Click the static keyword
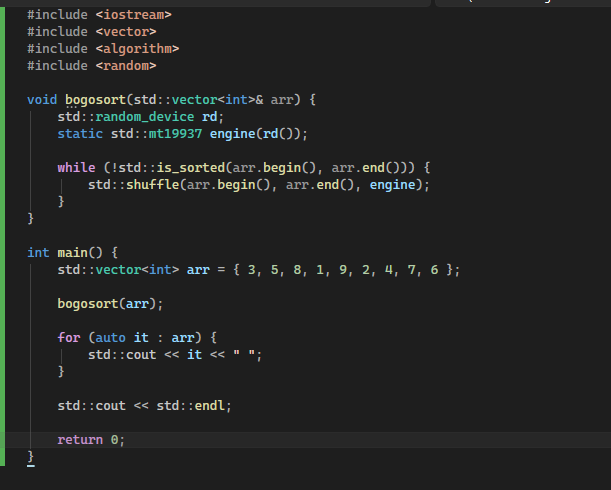The height and width of the screenshot is (490, 611). [80, 134]
